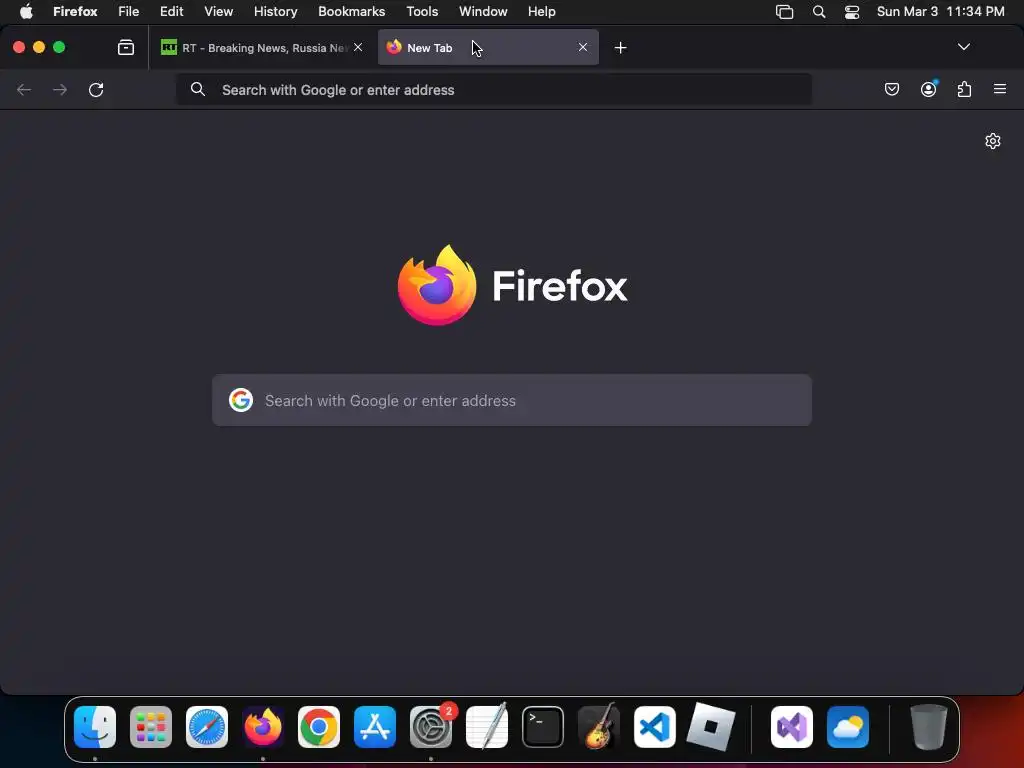Open the View menu
Image resolution: width=1024 pixels, height=768 pixels.
pyautogui.click(x=218, y=11)
